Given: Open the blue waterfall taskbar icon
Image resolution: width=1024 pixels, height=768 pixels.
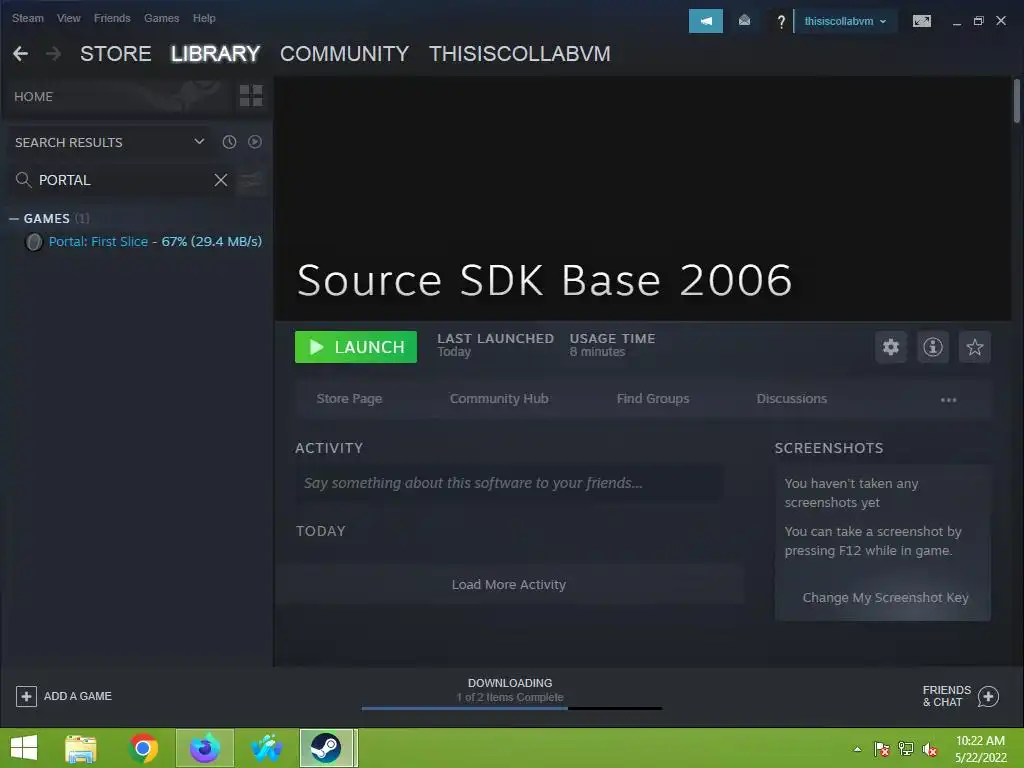Looking at the screenshot, I should (x=266, y=748).
